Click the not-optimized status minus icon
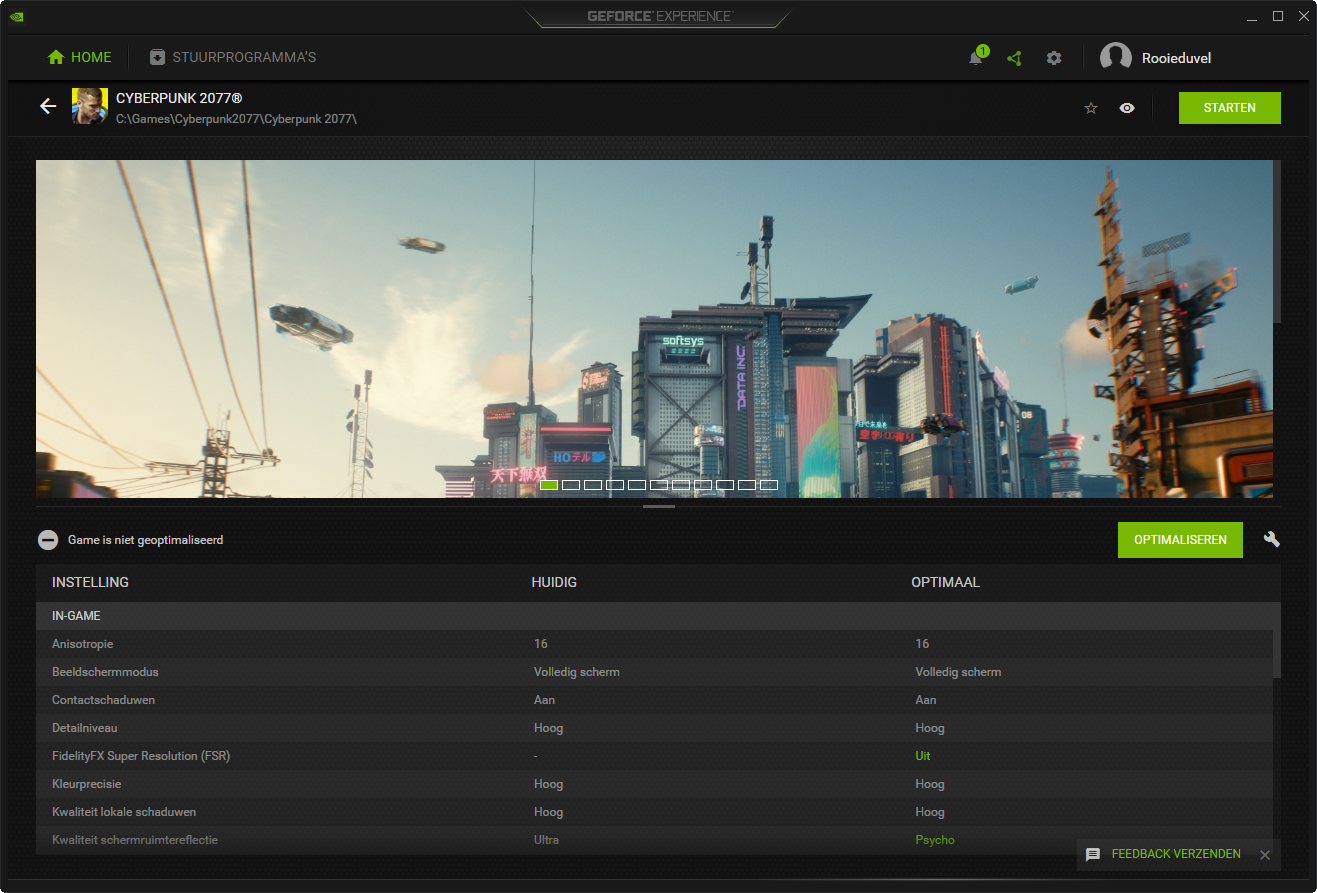The height and width of the screenshot is (893, 1317). coord(48,540)
